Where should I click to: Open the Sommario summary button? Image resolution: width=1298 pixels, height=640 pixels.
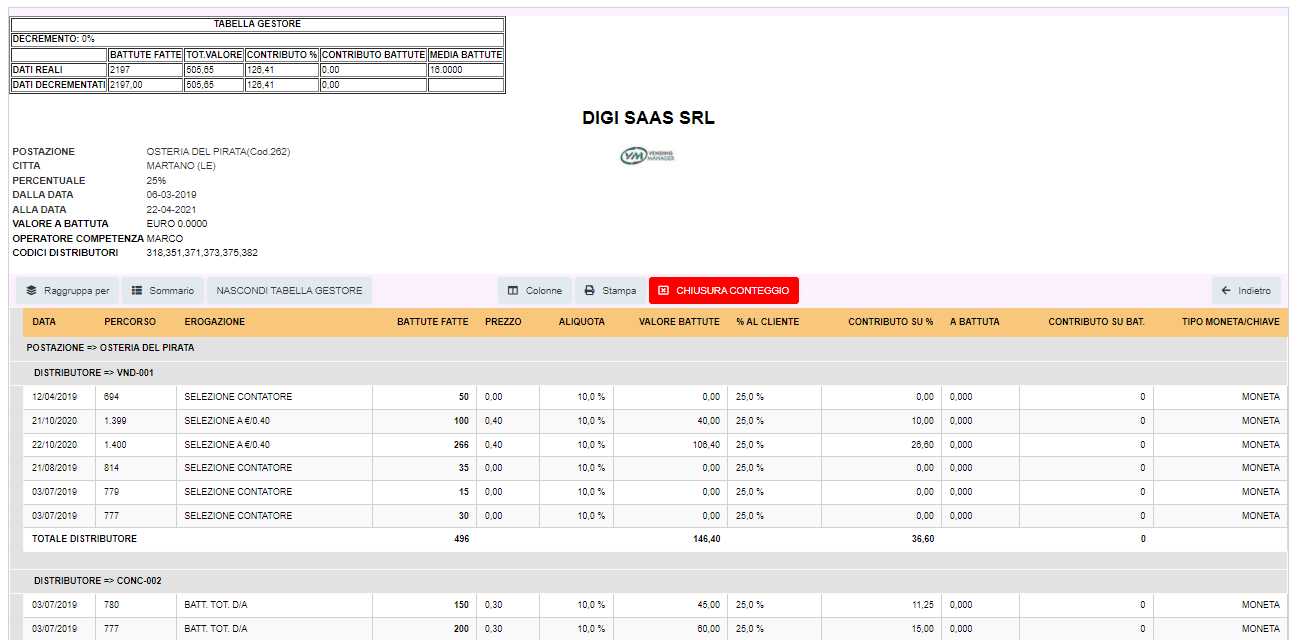pyautogui.click(x=163, y=291)
